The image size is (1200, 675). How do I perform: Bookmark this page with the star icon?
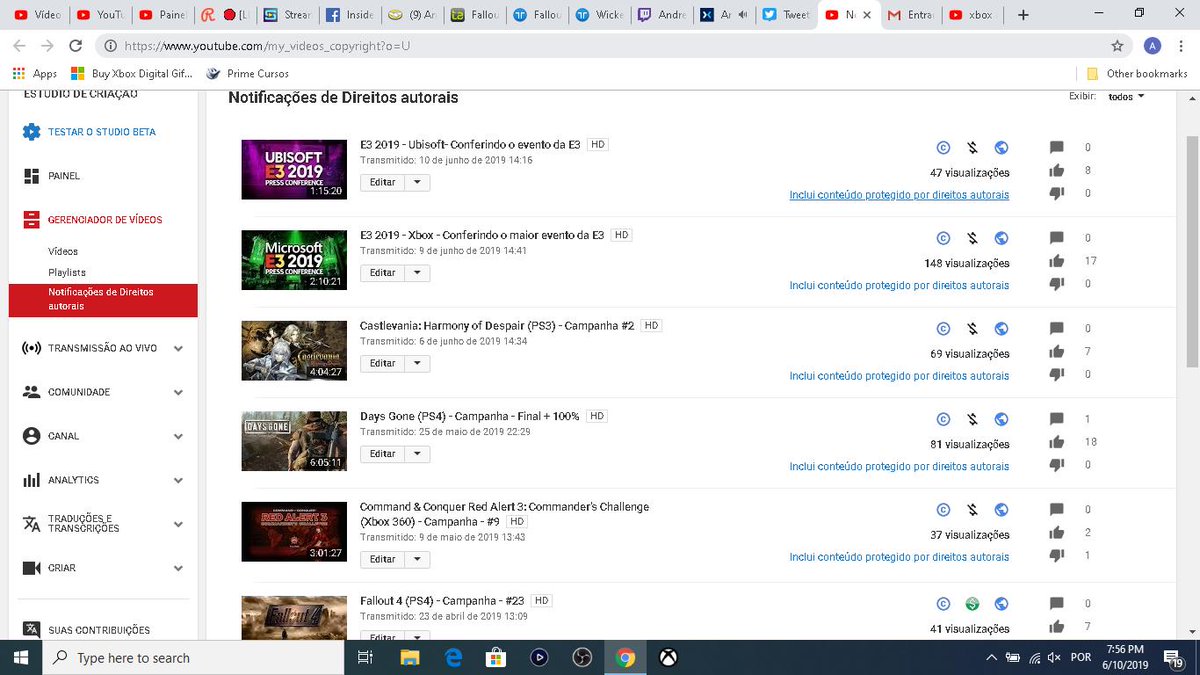[x=1117, y=46]
